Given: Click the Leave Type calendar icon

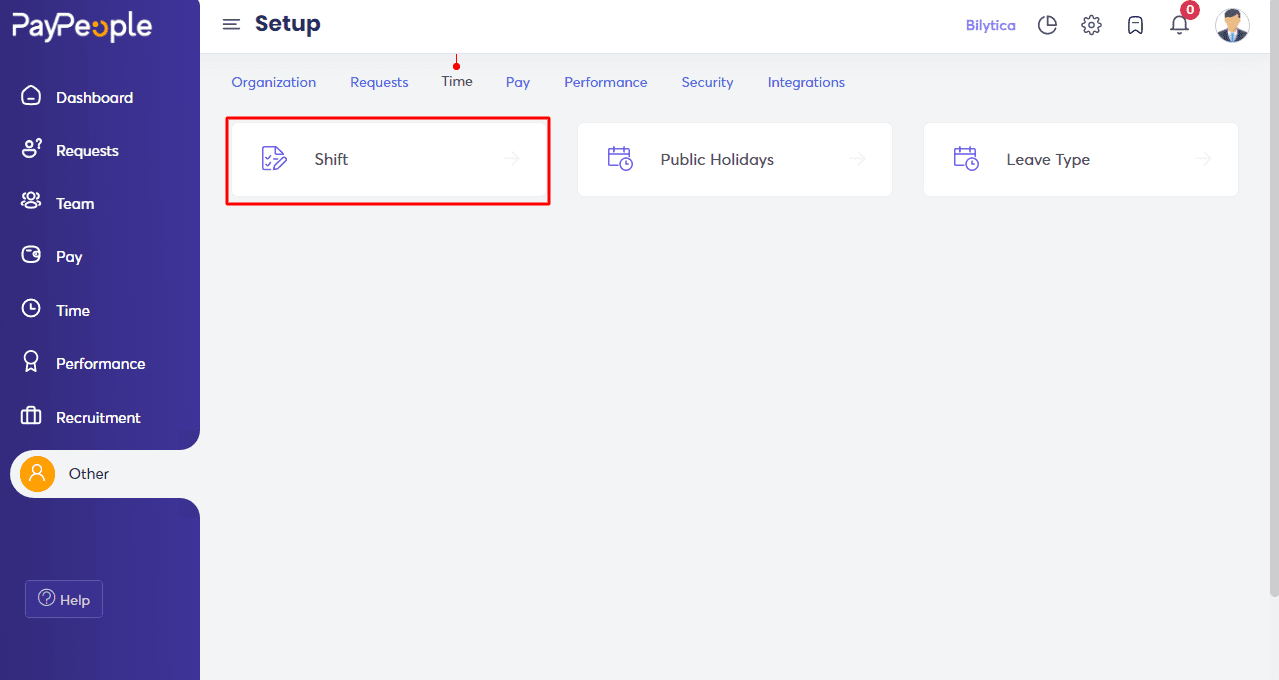Looking at the screenshot, I should coord(966,158).
